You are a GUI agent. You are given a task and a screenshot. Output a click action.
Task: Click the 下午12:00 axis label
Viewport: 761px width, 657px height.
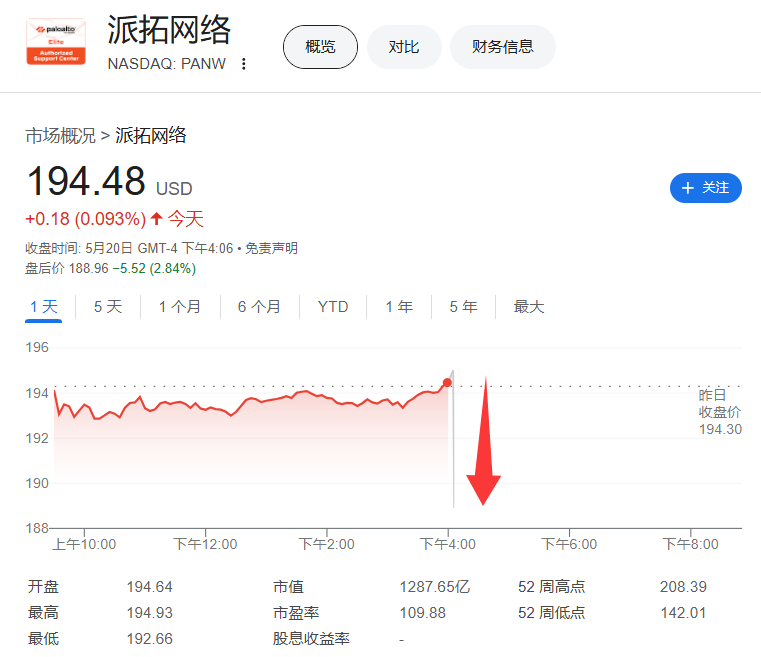coord(205,544)
